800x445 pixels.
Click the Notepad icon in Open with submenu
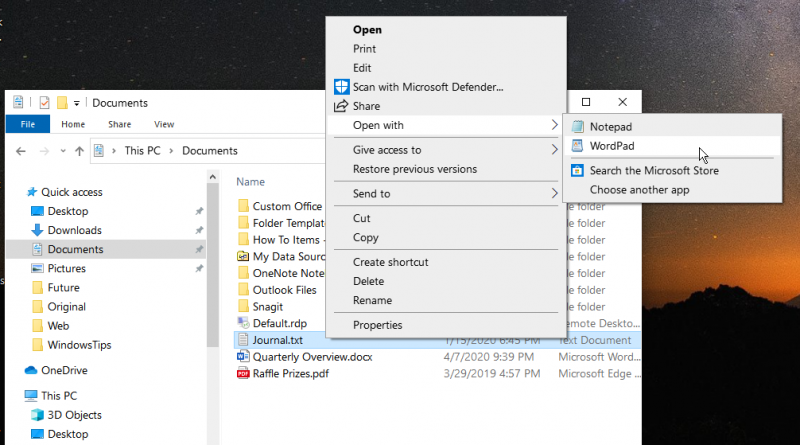pyautogui.click(x=577, y=127)
